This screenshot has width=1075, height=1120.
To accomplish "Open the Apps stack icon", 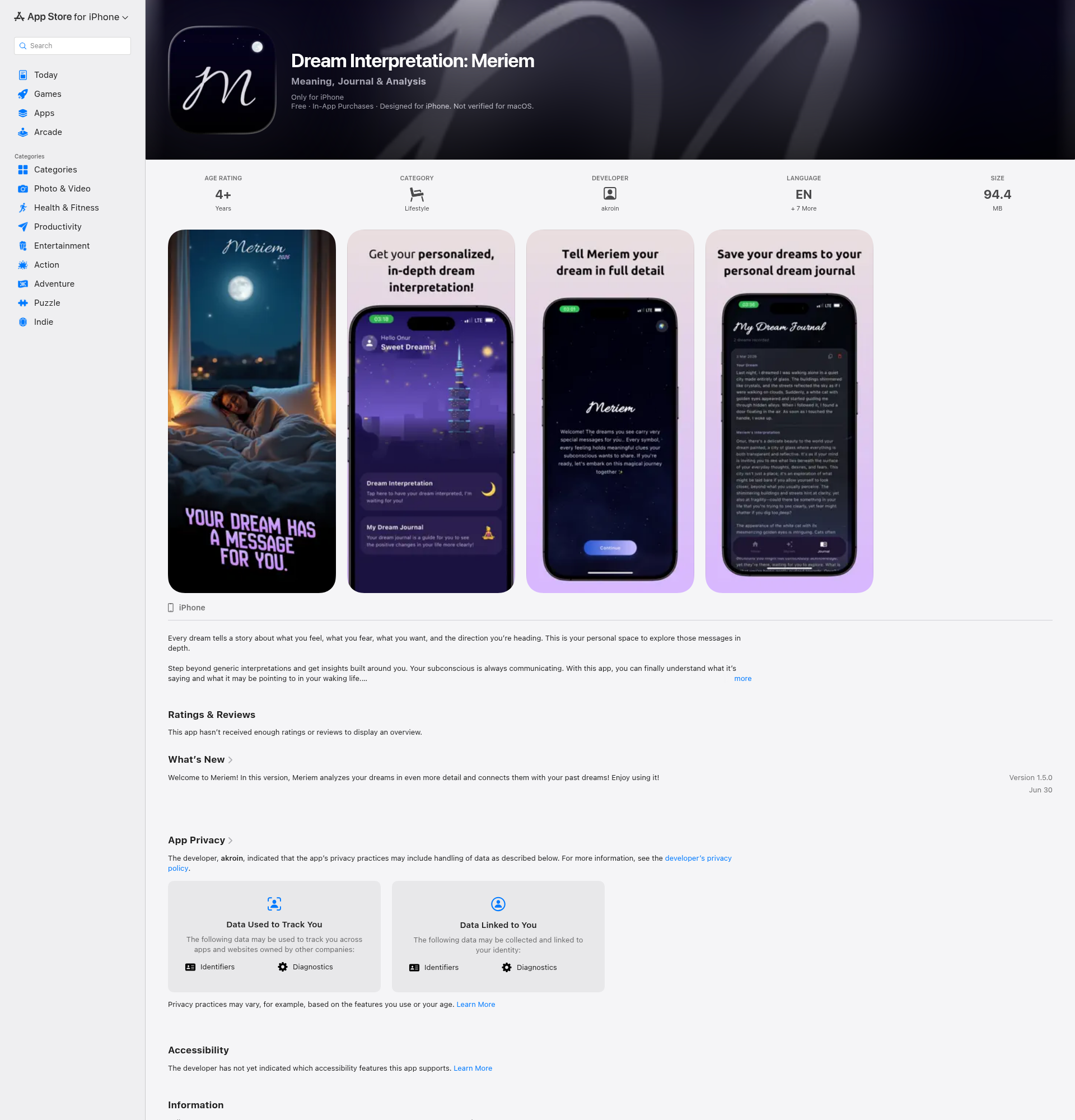I will click(x=23, y=113).
